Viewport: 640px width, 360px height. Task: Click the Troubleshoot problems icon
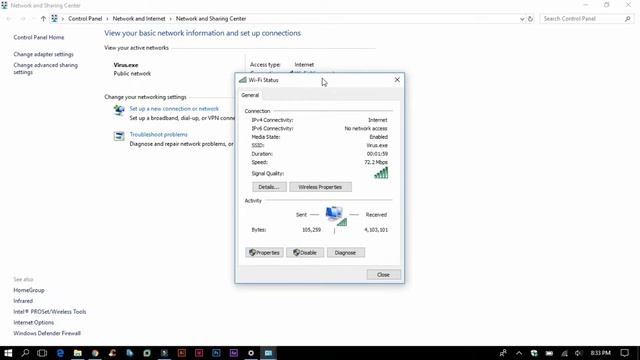point(119,136)
